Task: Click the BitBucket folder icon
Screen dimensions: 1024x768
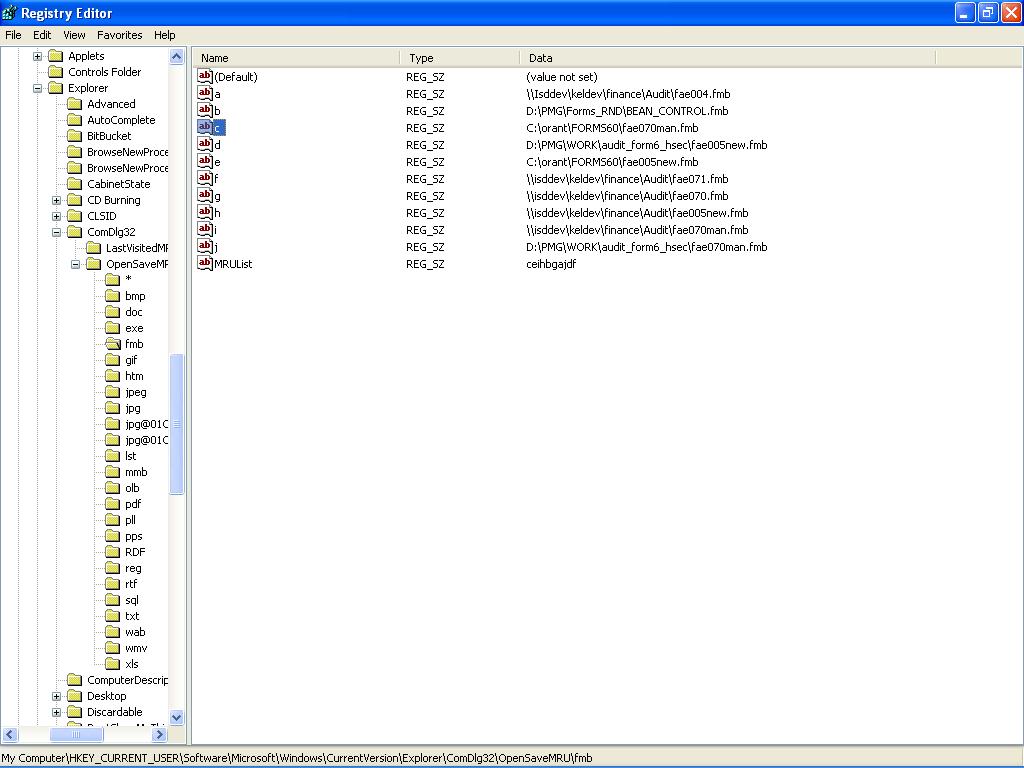Action: point(74,136)
